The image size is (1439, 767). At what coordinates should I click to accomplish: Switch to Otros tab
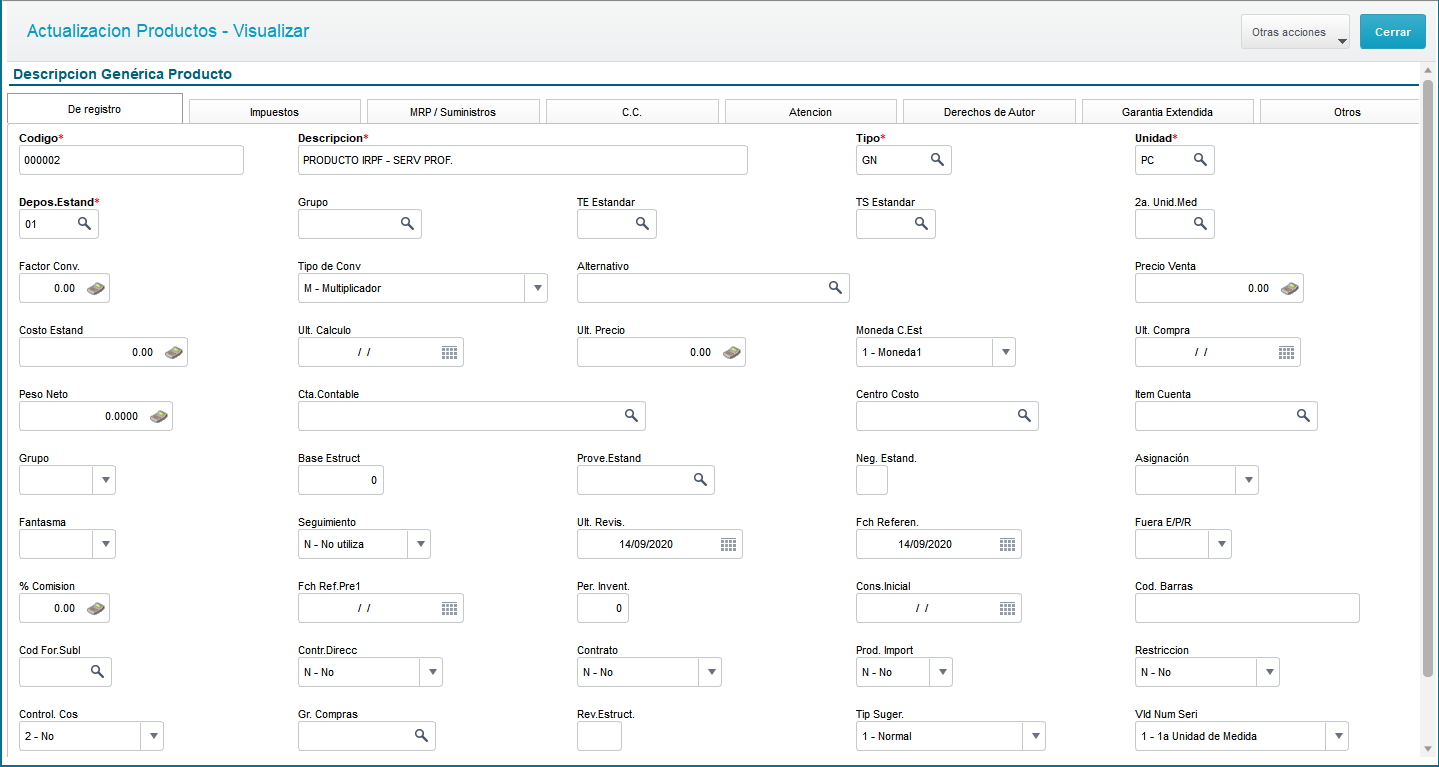[1340, 112]
